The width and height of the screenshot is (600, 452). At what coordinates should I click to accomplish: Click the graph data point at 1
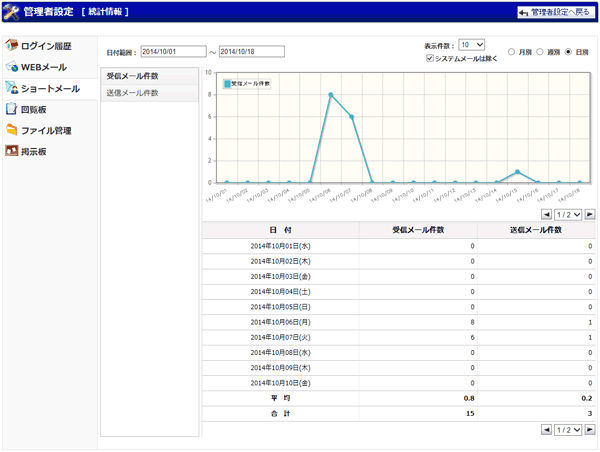[517, 172]
